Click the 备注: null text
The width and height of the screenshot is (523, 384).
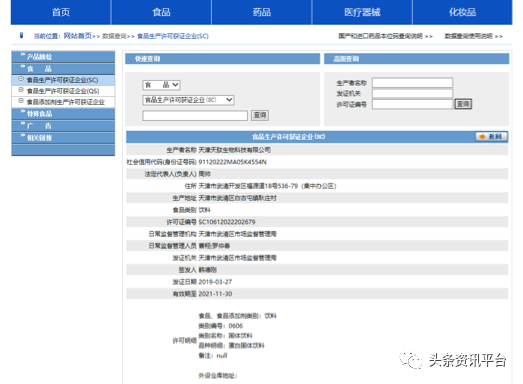click(213, 356)
